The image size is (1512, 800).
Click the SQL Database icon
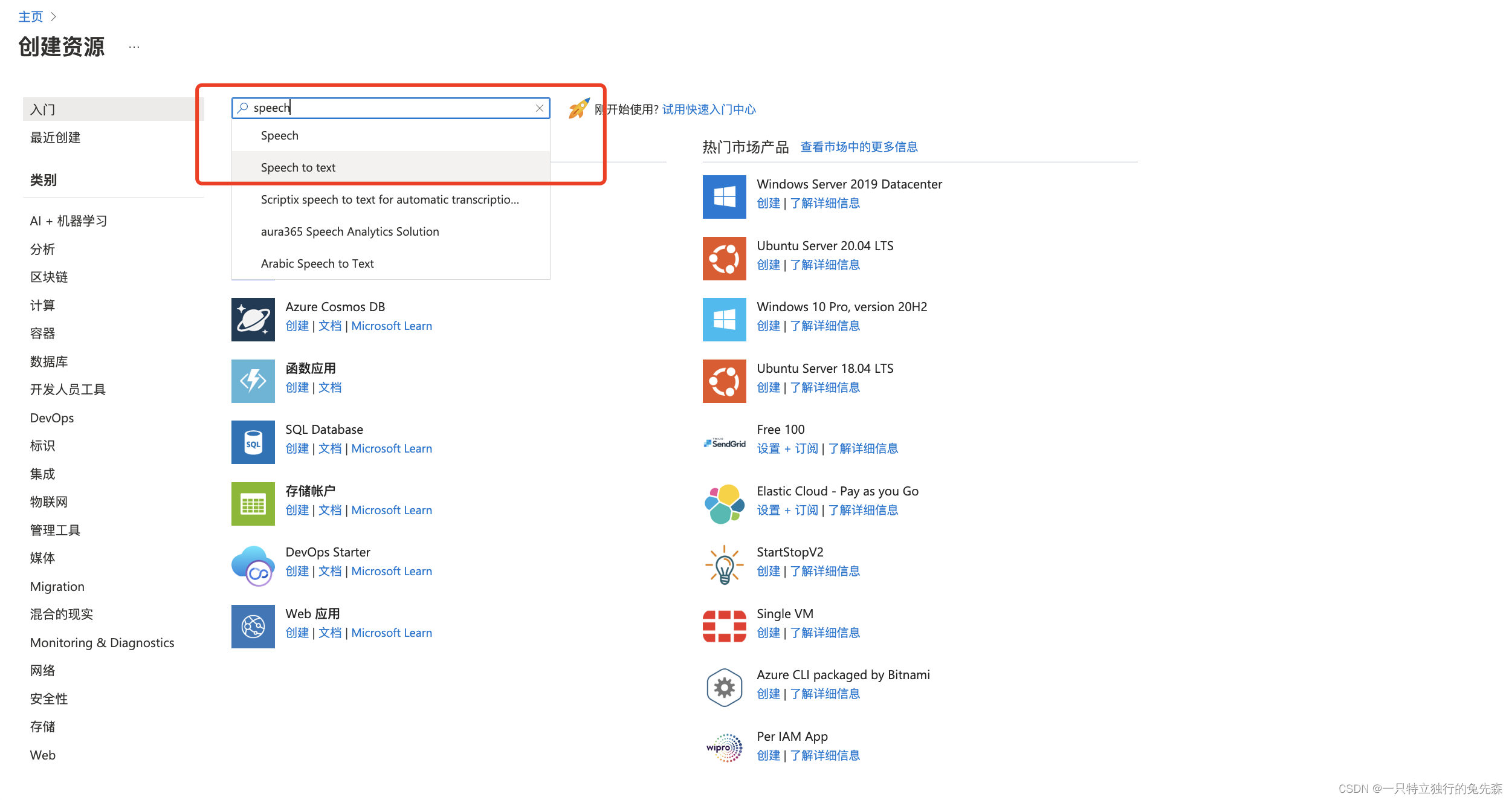point(253,442)
